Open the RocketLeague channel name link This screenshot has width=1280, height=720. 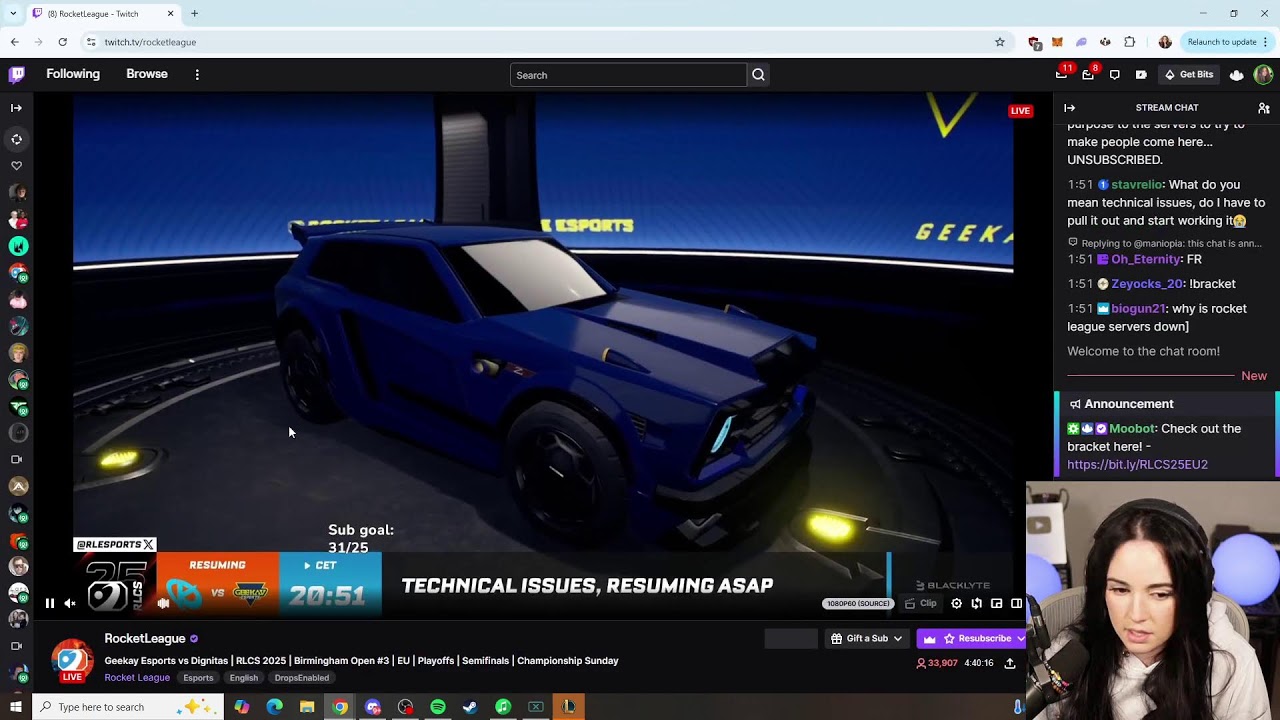click(145, 638)
